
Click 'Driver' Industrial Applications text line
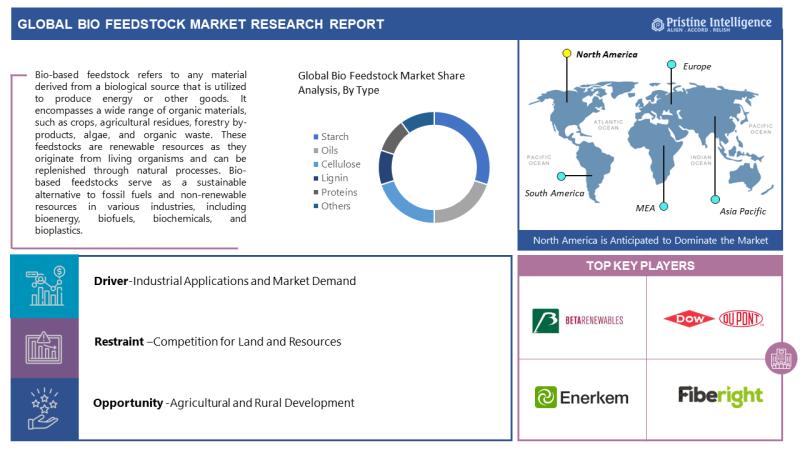pos(225,281)
